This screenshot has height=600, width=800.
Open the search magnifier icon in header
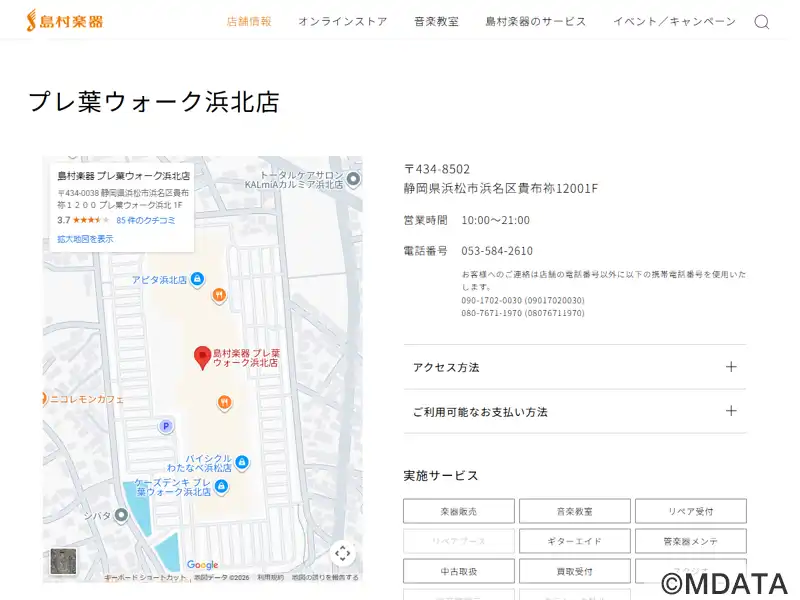[761, 22]
